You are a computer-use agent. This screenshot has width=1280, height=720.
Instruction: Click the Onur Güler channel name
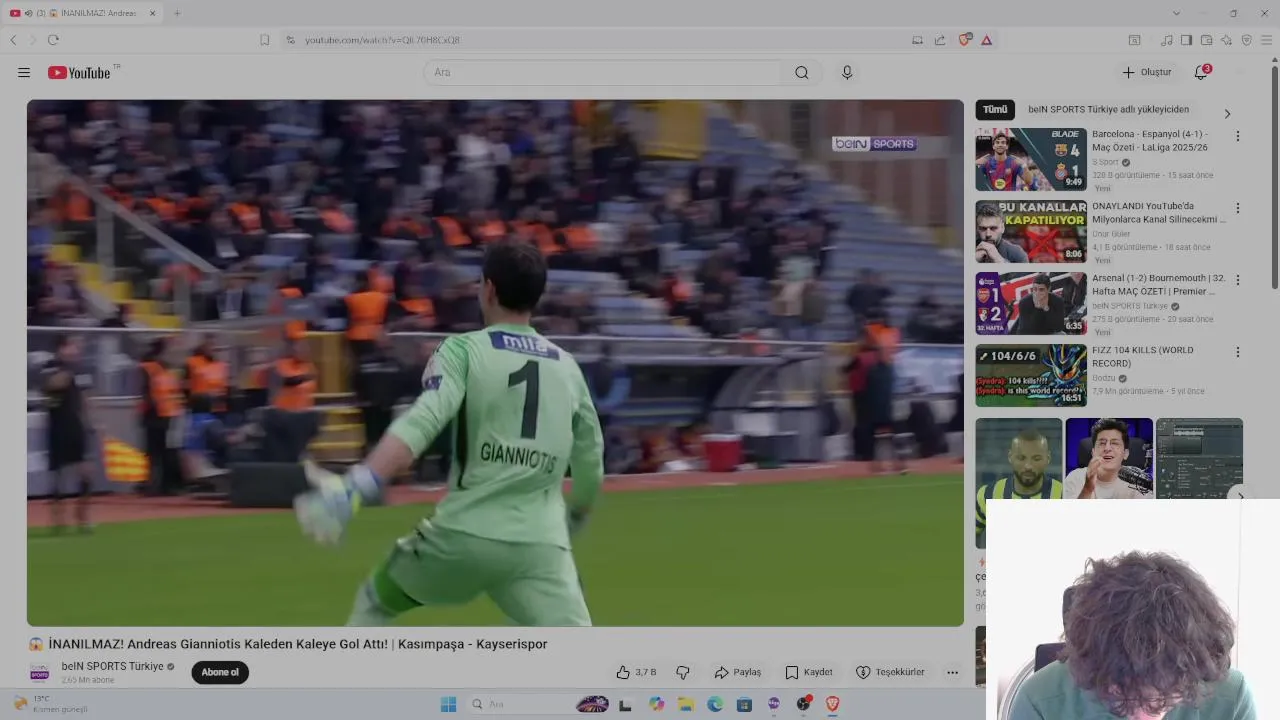coord(1111,234)
